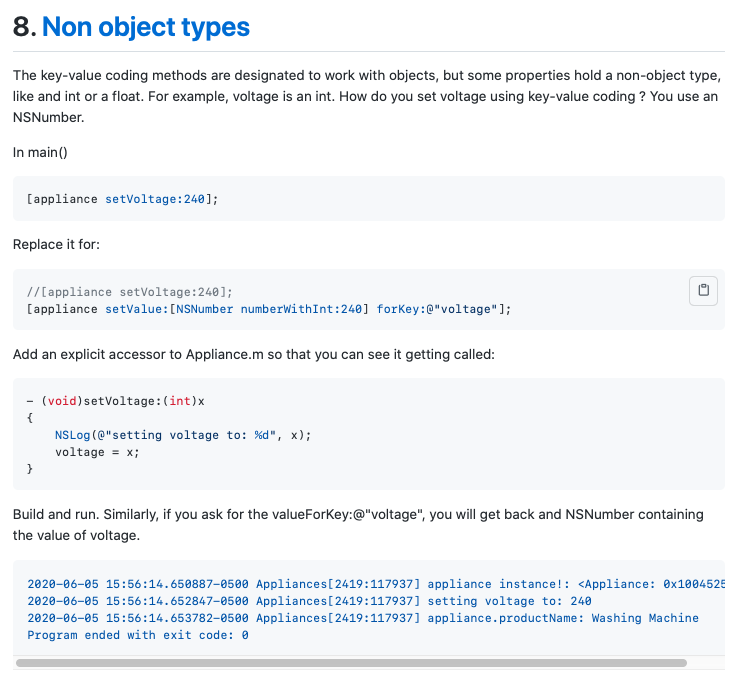Click the horizontal scrollbar under the console output
The height and width of the screenshot is (676, 743).
point(351,662)
